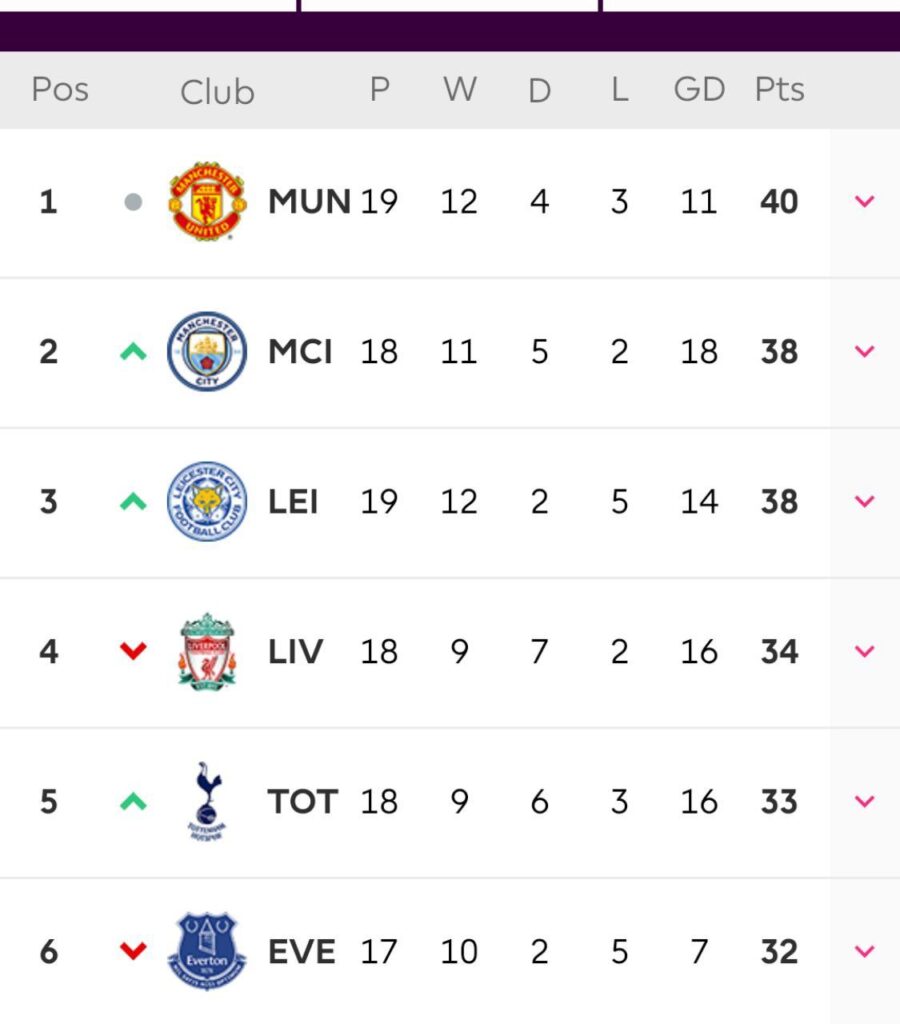Click the Leicester City fox crest
This screenshot has width=900, height=1024.
pos(207,501)
